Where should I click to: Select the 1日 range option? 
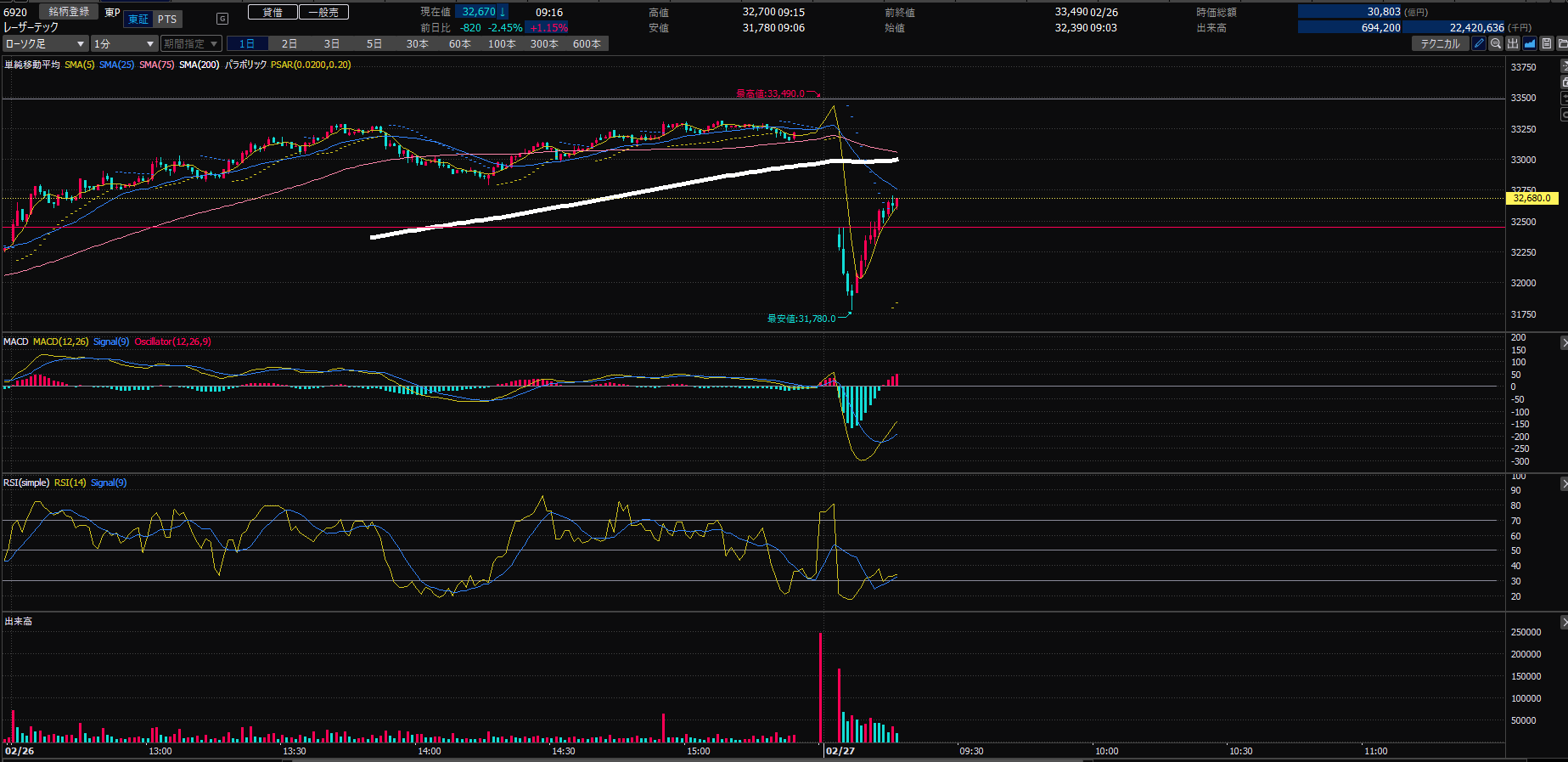point(247,43)
